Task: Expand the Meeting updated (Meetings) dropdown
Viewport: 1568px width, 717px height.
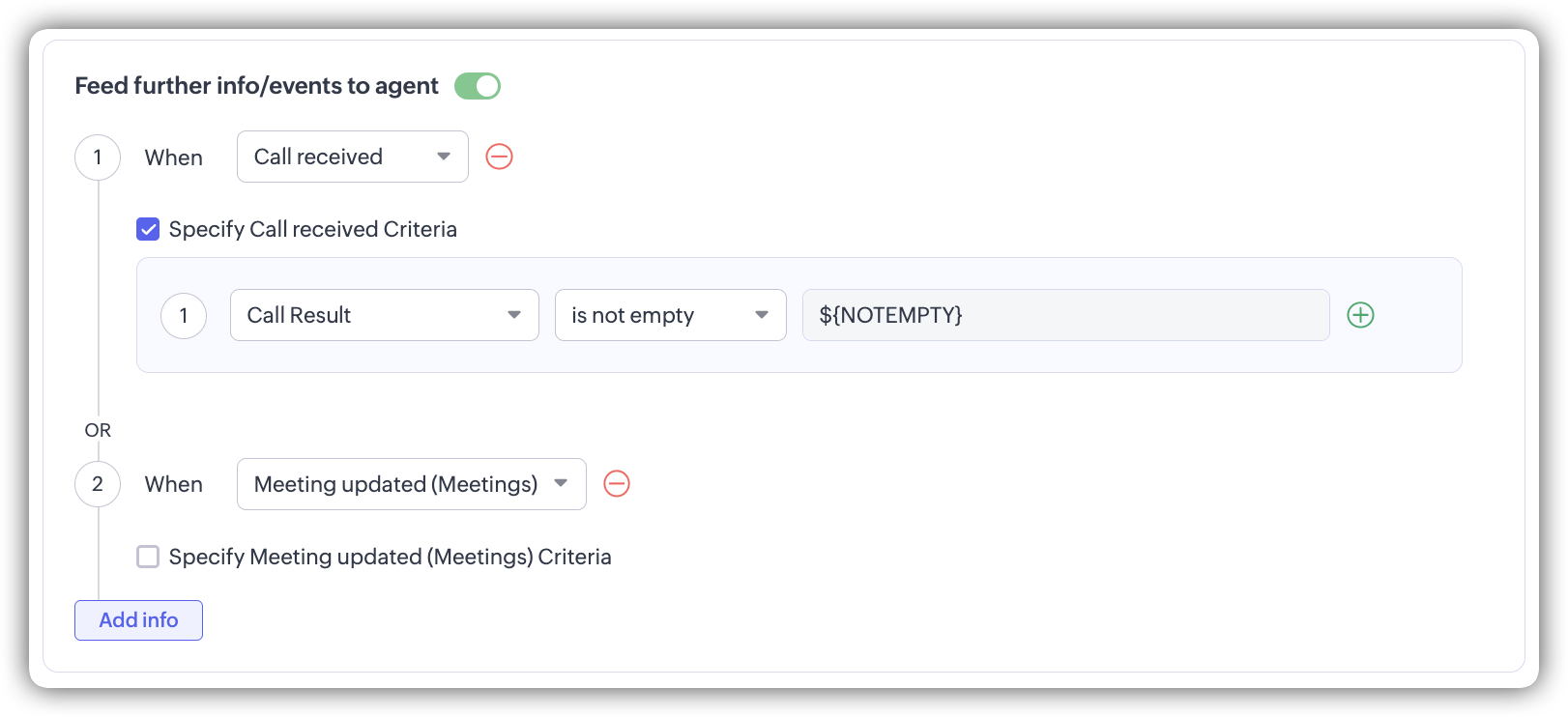Action: pos(411,484)
